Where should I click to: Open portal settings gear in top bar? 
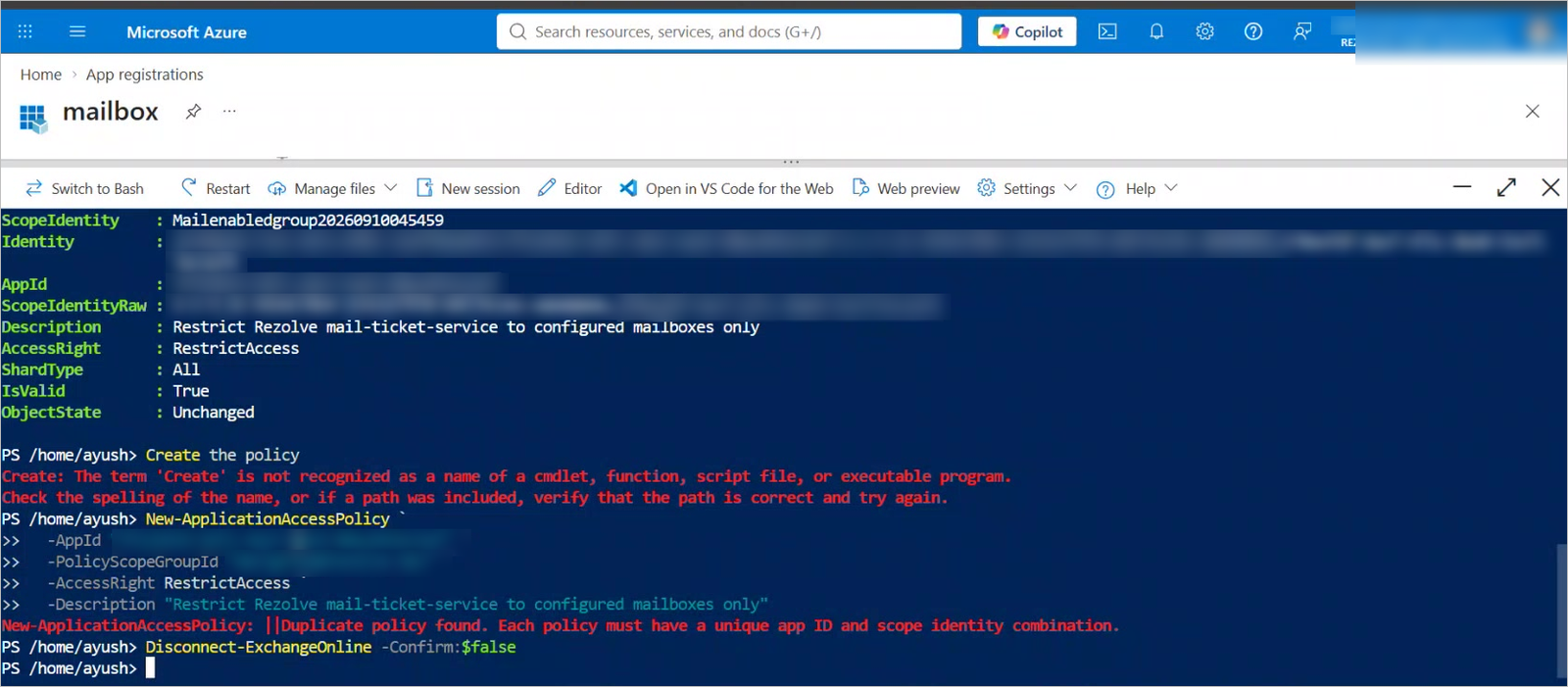coord(1204,31)
